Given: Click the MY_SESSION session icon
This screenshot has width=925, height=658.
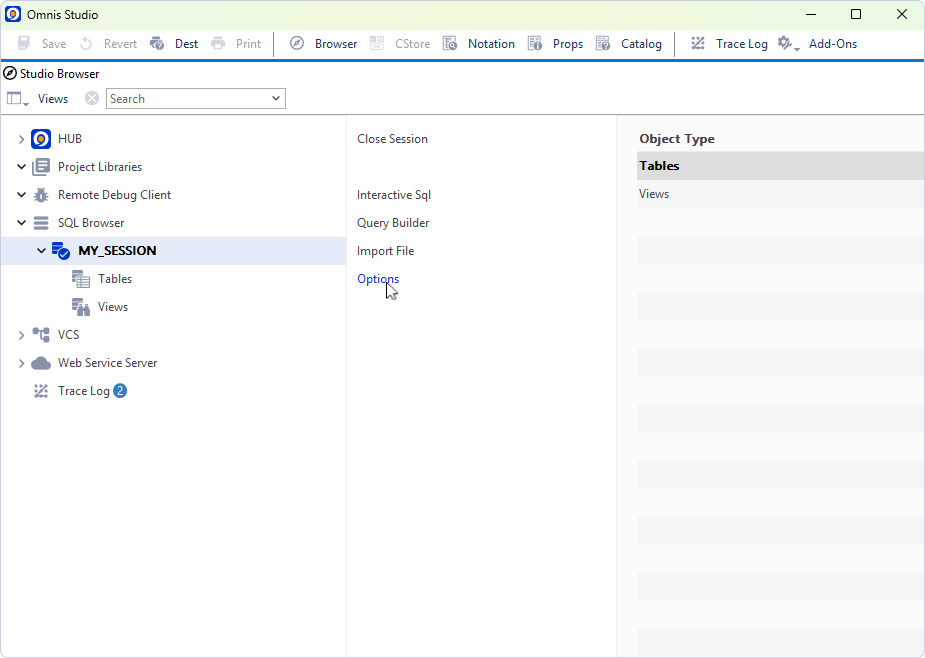Looking at the screenshot, I should click(x=61, y=251).
